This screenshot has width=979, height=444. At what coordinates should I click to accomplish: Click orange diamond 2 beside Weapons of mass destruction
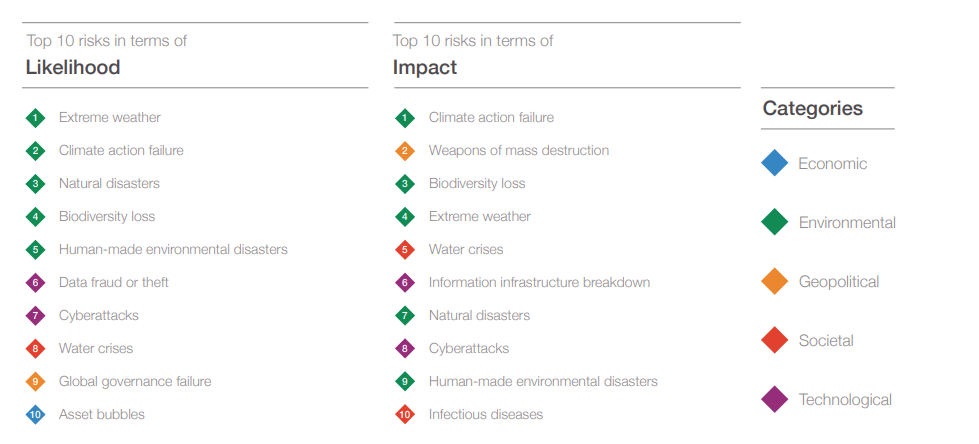[405, 151]
